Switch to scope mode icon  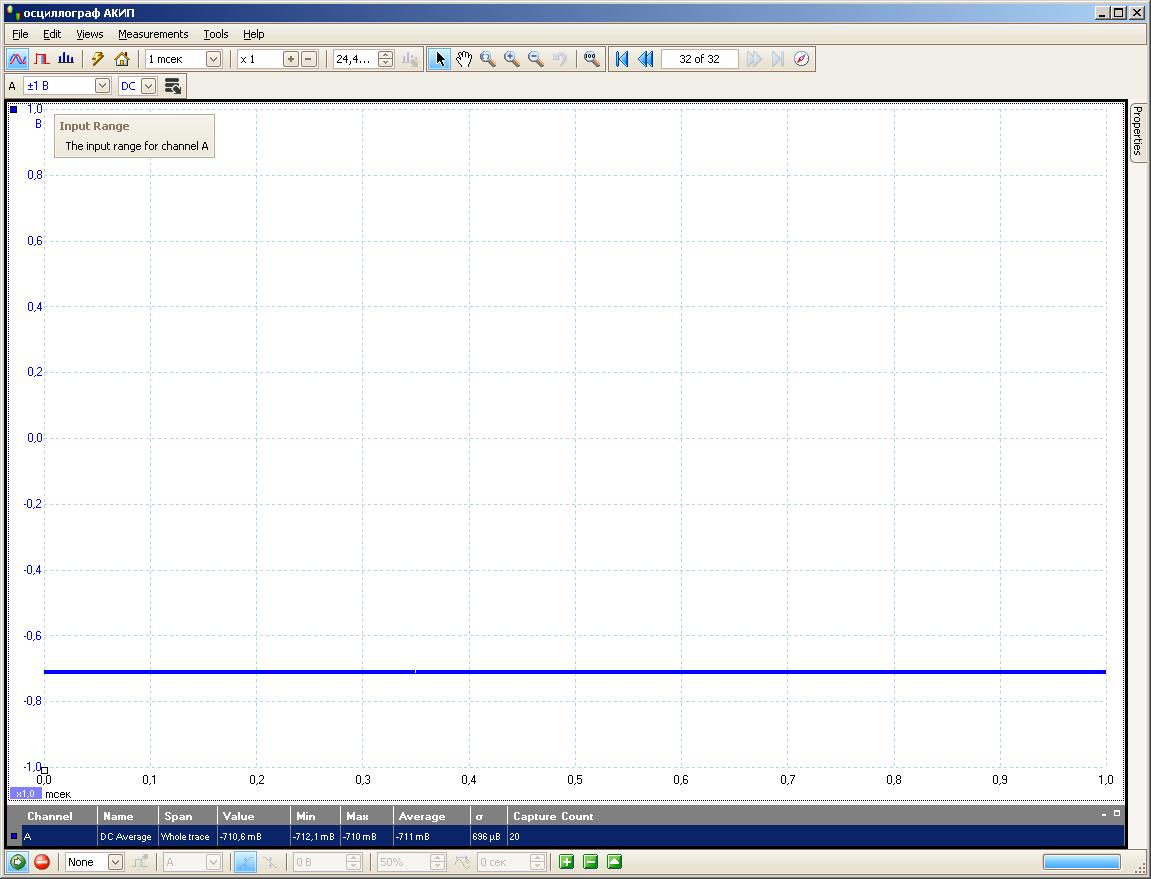coord(18,59)
